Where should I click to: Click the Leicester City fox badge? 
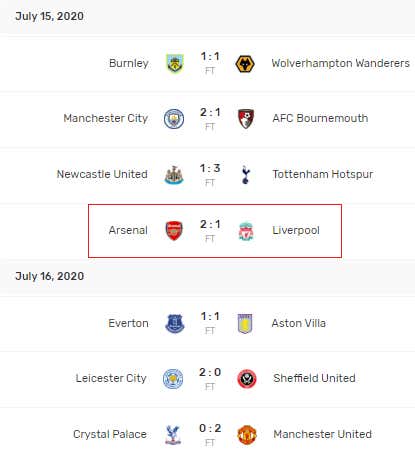(x=173, y=379)
